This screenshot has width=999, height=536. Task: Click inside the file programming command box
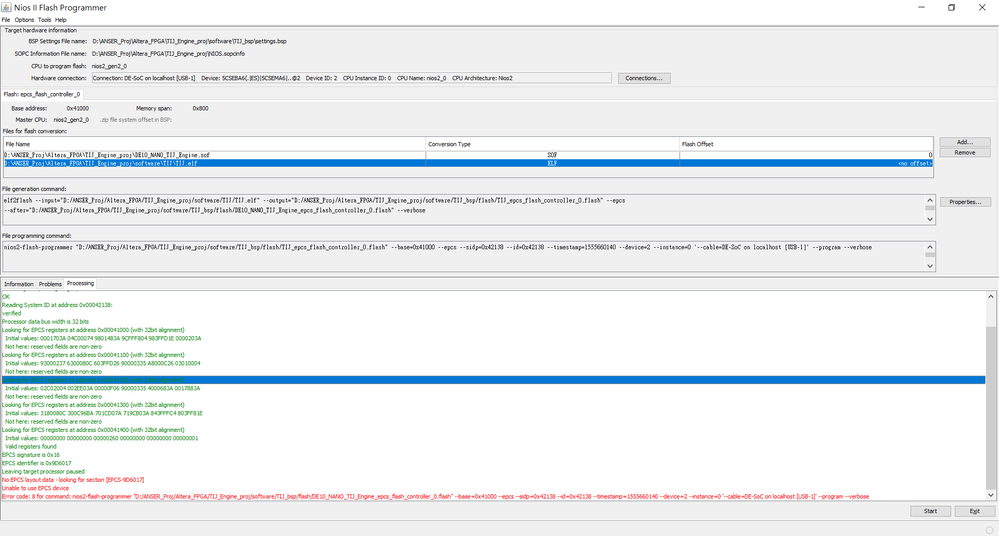[463, 256]
